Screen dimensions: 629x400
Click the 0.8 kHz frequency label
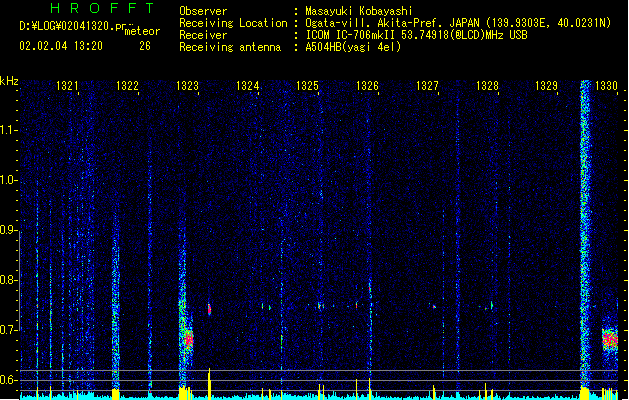(8, 280)
